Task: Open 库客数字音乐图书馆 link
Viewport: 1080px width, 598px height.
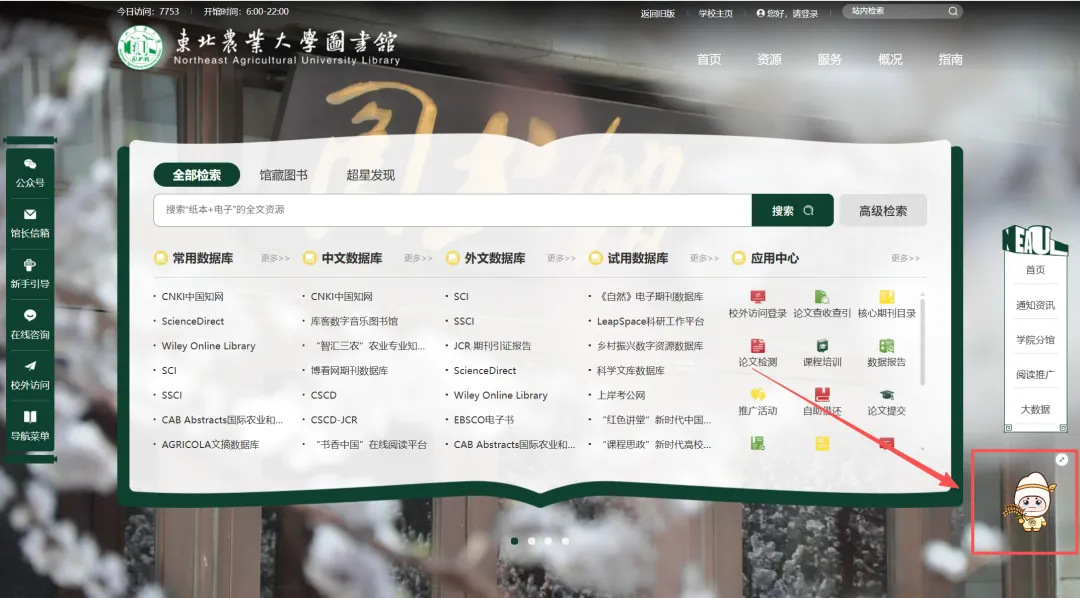Action: pyautogui.click(x=354, y=321)
